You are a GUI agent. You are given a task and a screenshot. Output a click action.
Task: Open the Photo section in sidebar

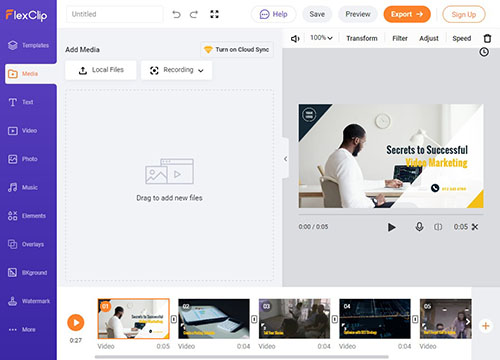tap(22, 159)
